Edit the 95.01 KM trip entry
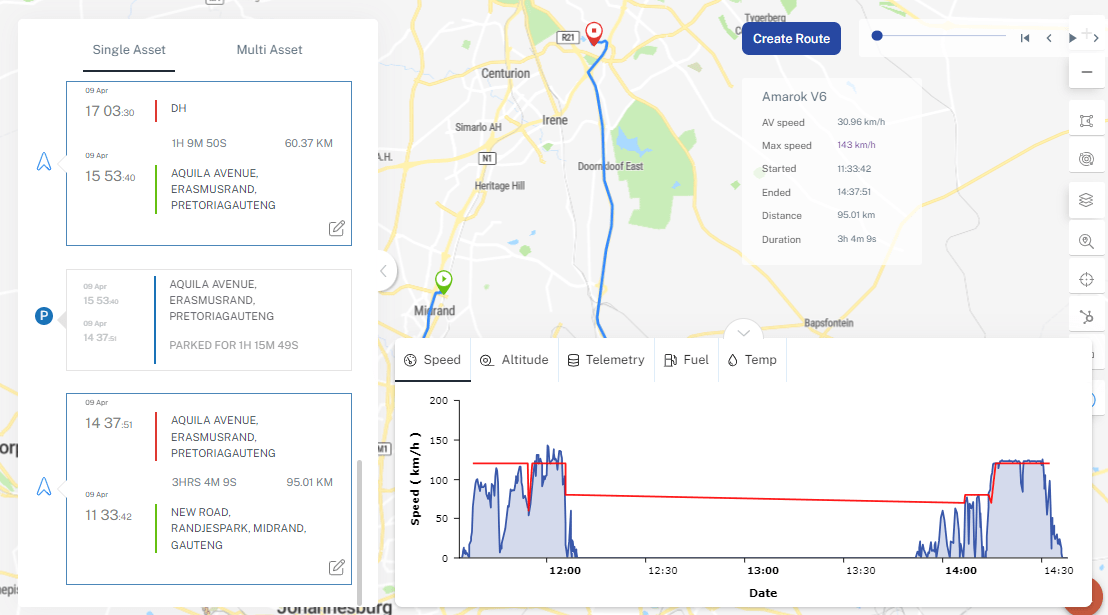 pos(337,567)
